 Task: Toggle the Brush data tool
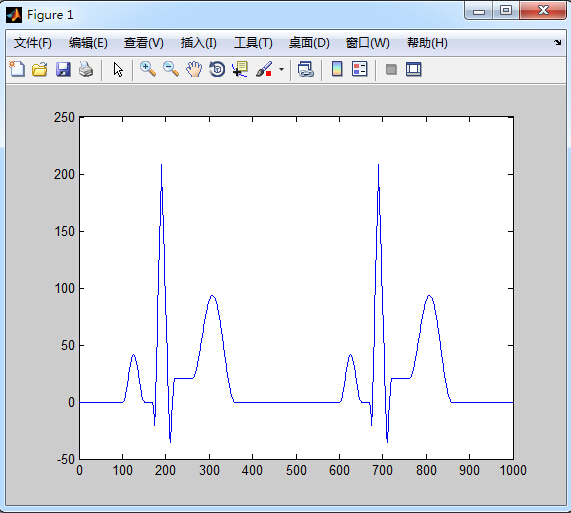pyautogui.click(x=264, y=69)
